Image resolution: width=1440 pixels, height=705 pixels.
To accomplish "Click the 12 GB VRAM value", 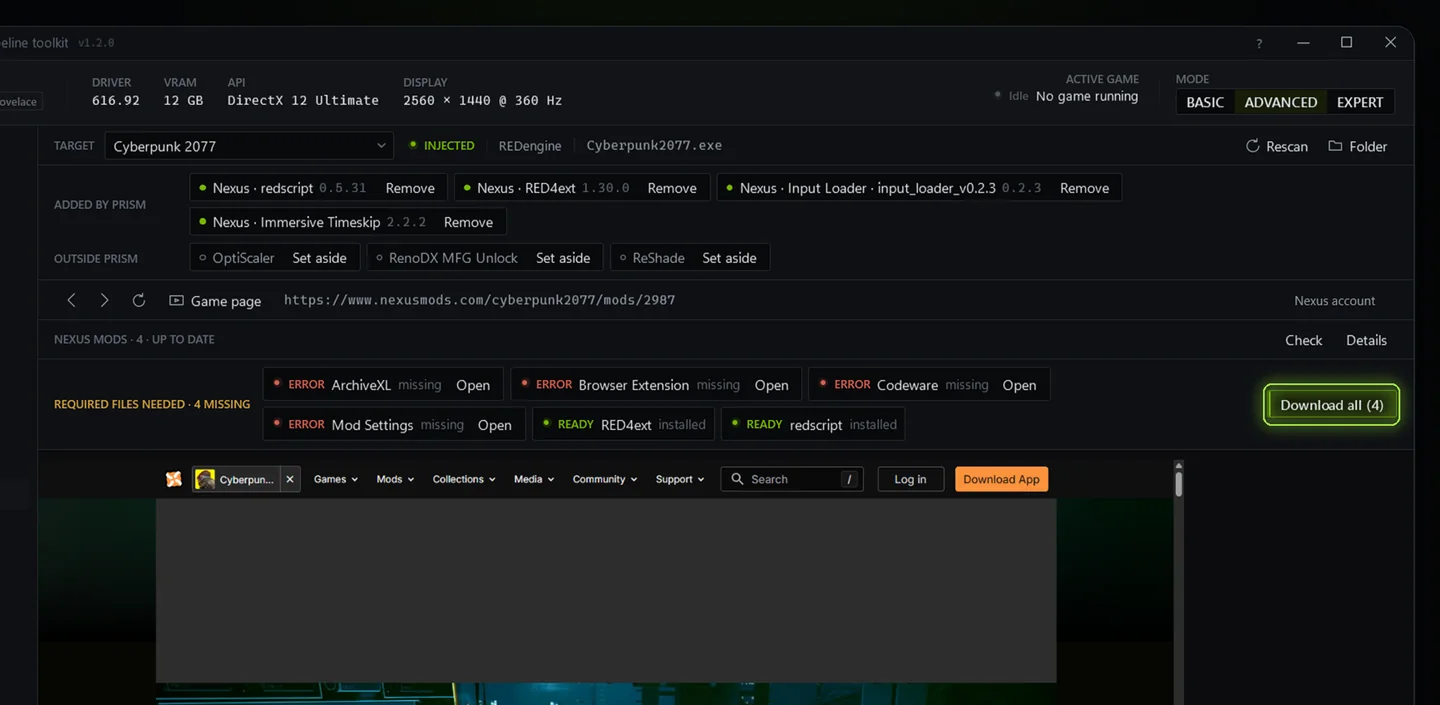I will 183,100.
